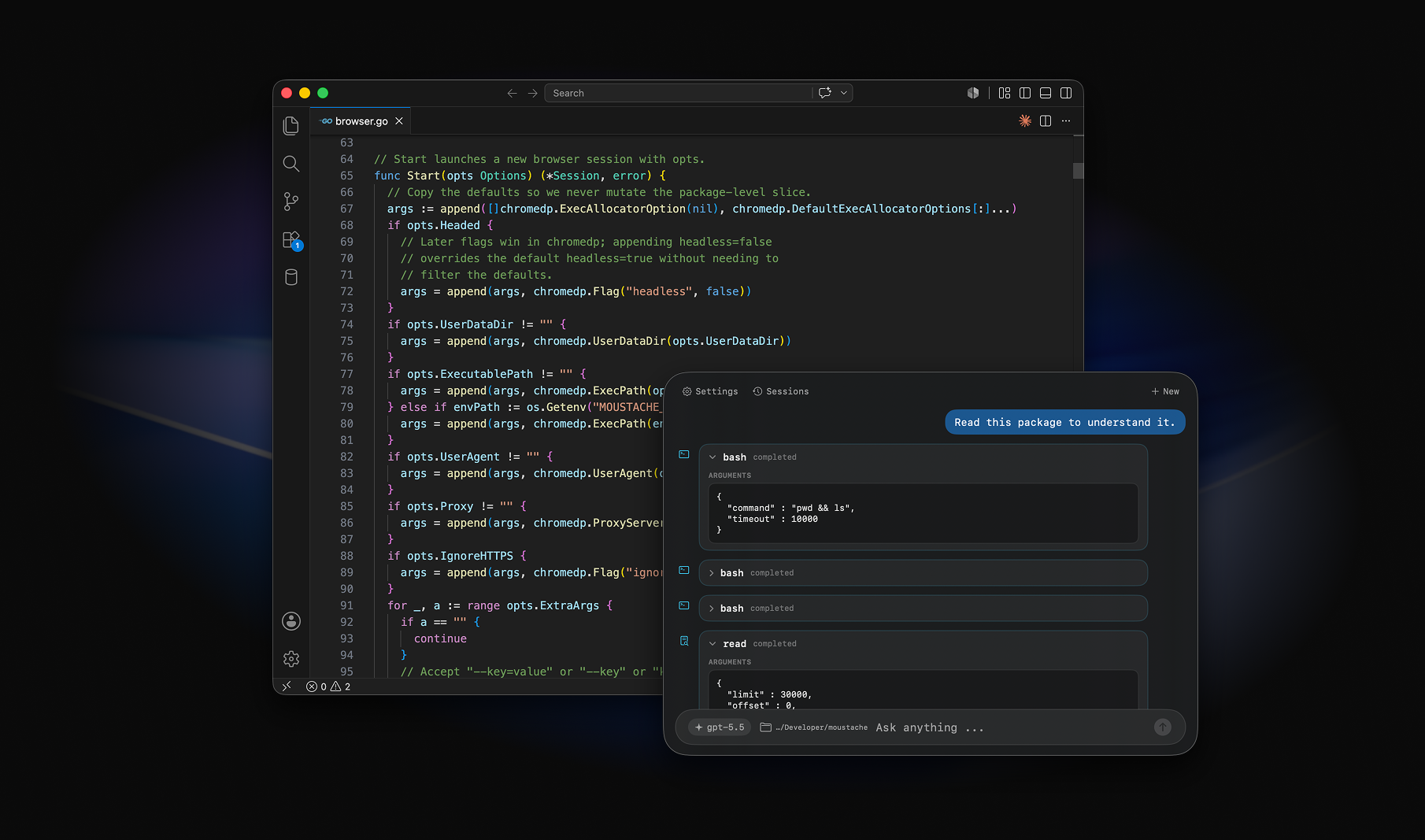Click the title bar Search field
1425x840 pixels.
677,93
